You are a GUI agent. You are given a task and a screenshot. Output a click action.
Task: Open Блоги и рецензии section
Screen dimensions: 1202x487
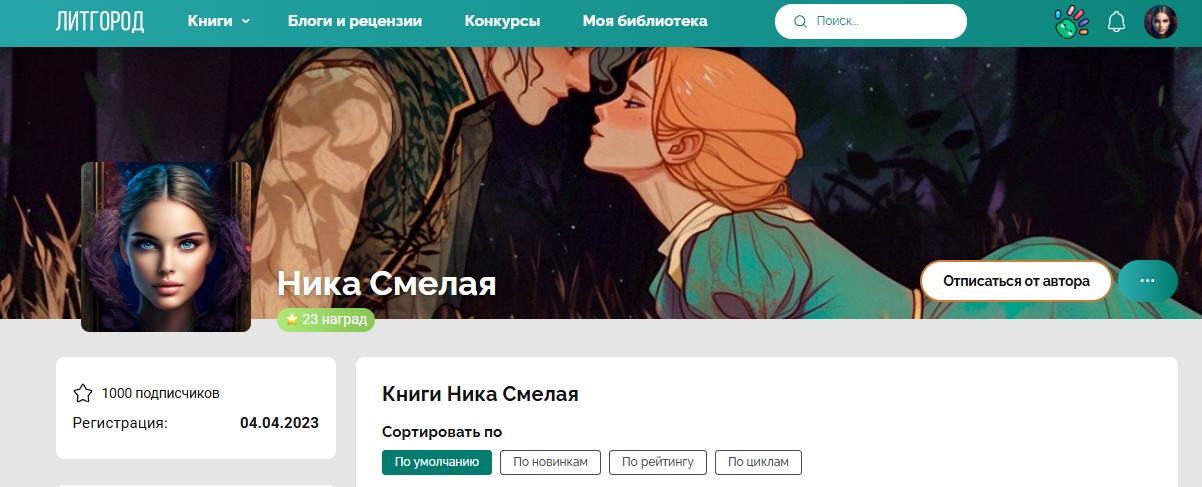pyautogui.click(x=355, y=21)
